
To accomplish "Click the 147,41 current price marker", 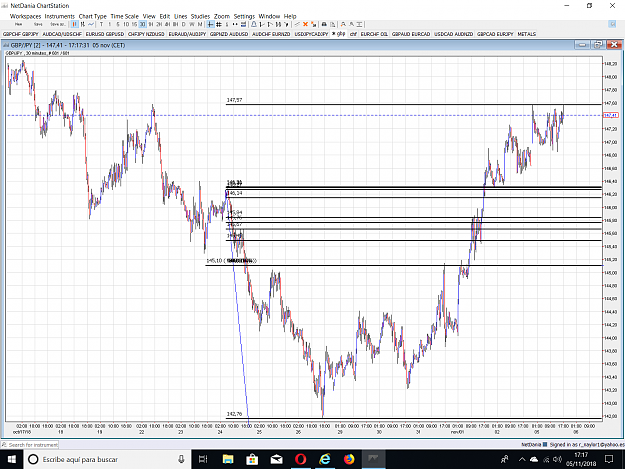I will coord(610,115).
